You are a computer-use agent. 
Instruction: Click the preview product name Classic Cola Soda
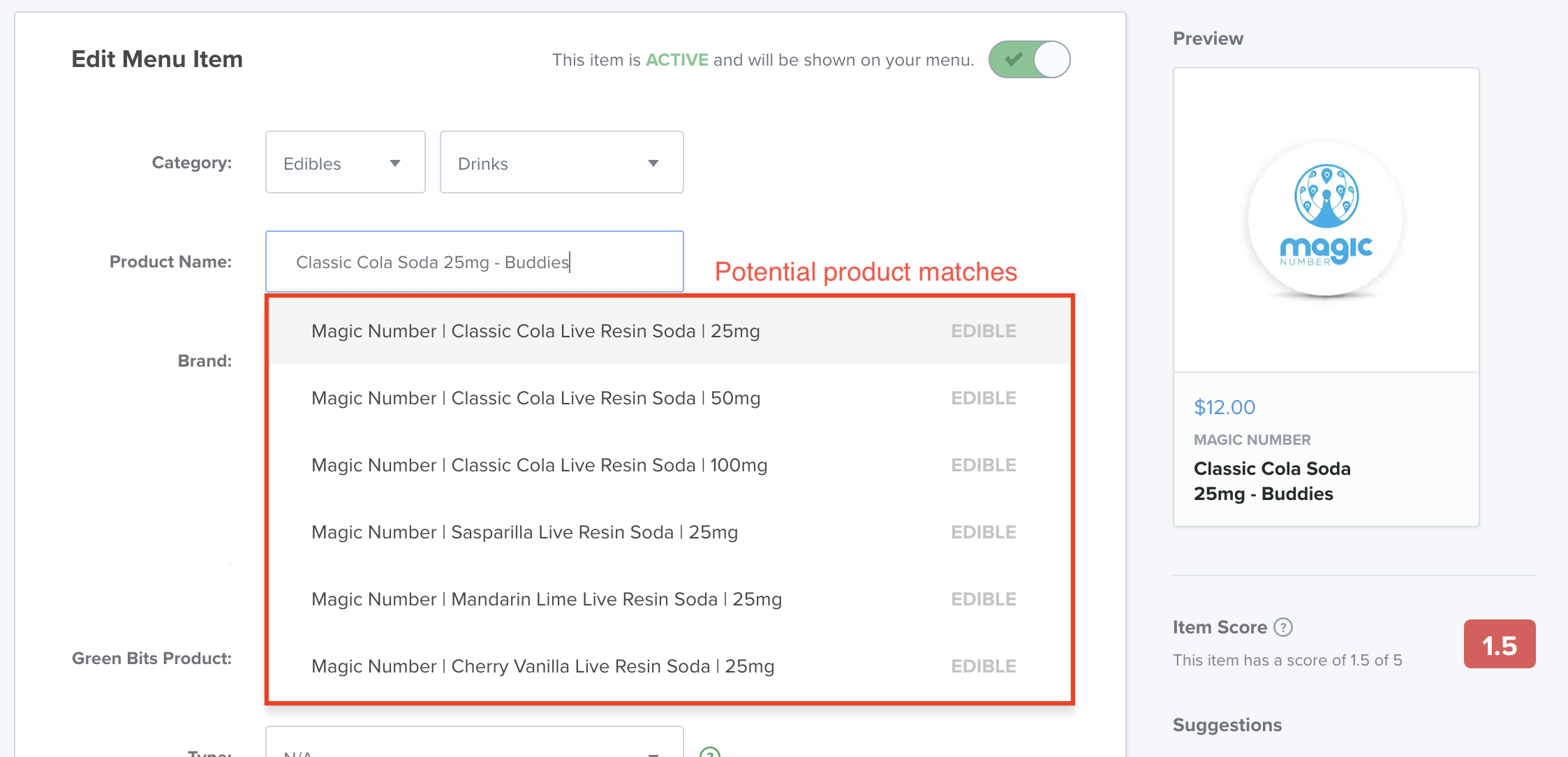(x=1272, y=481)
